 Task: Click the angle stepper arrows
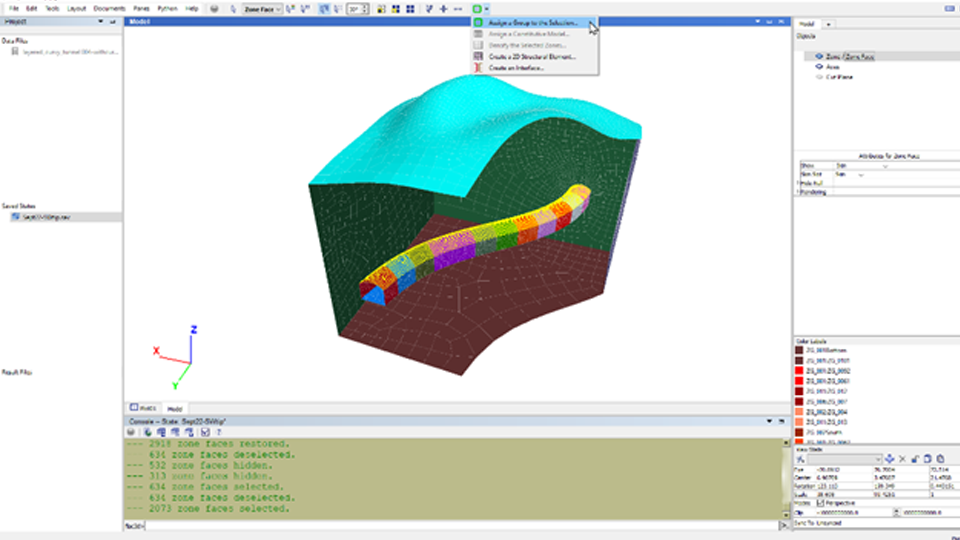pyautogui.click(x=366, y=9)
